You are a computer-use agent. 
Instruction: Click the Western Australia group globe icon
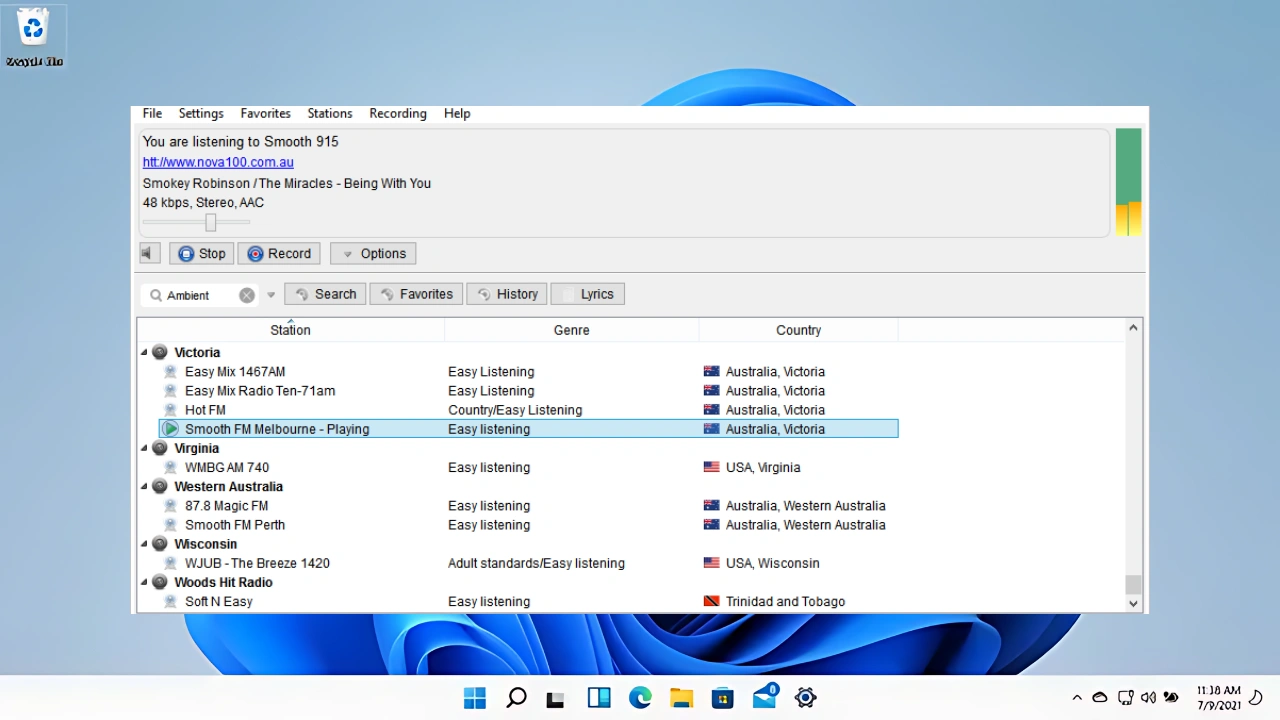coord(159,486)
